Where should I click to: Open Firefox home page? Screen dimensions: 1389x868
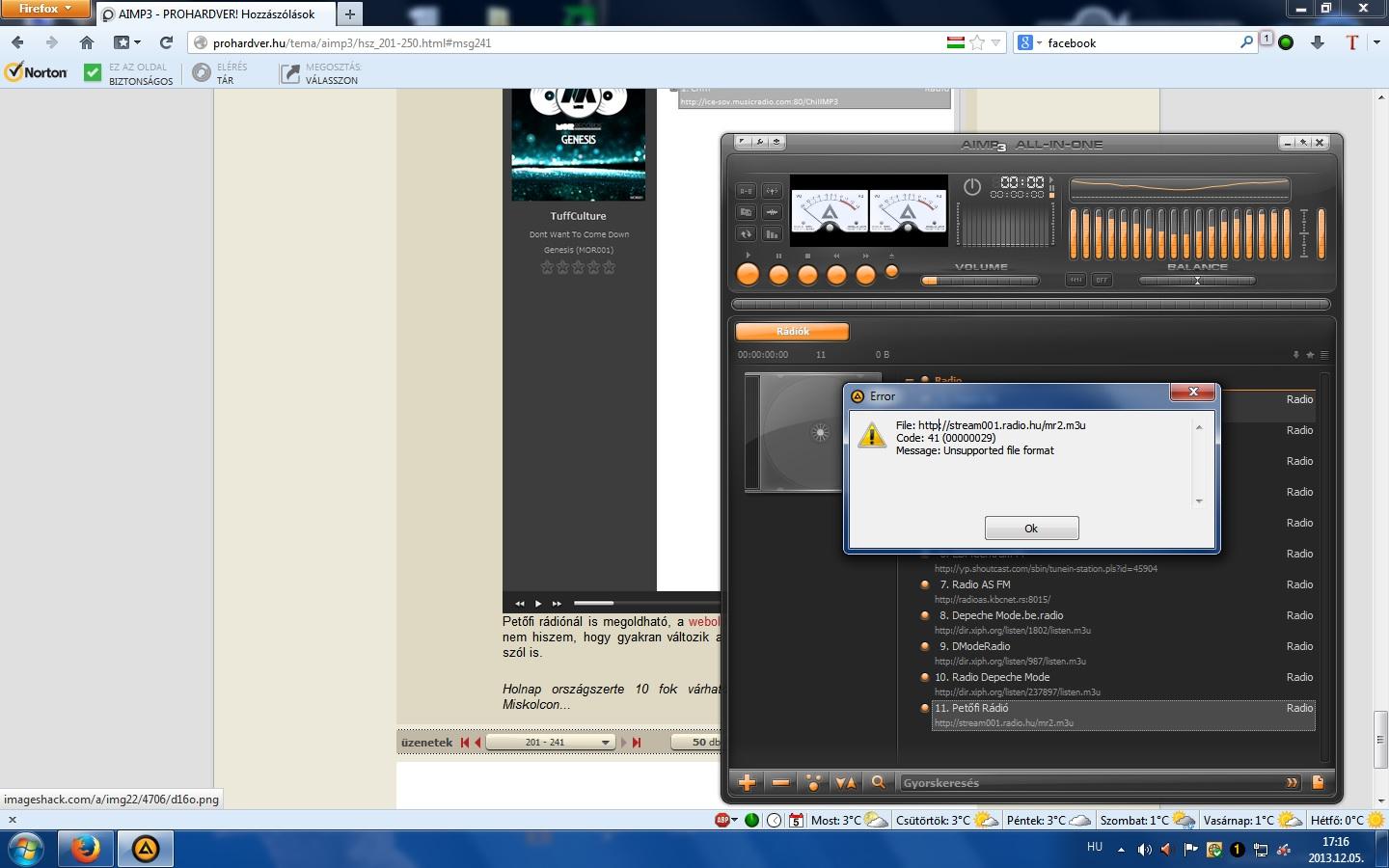[x=87, y=42]
